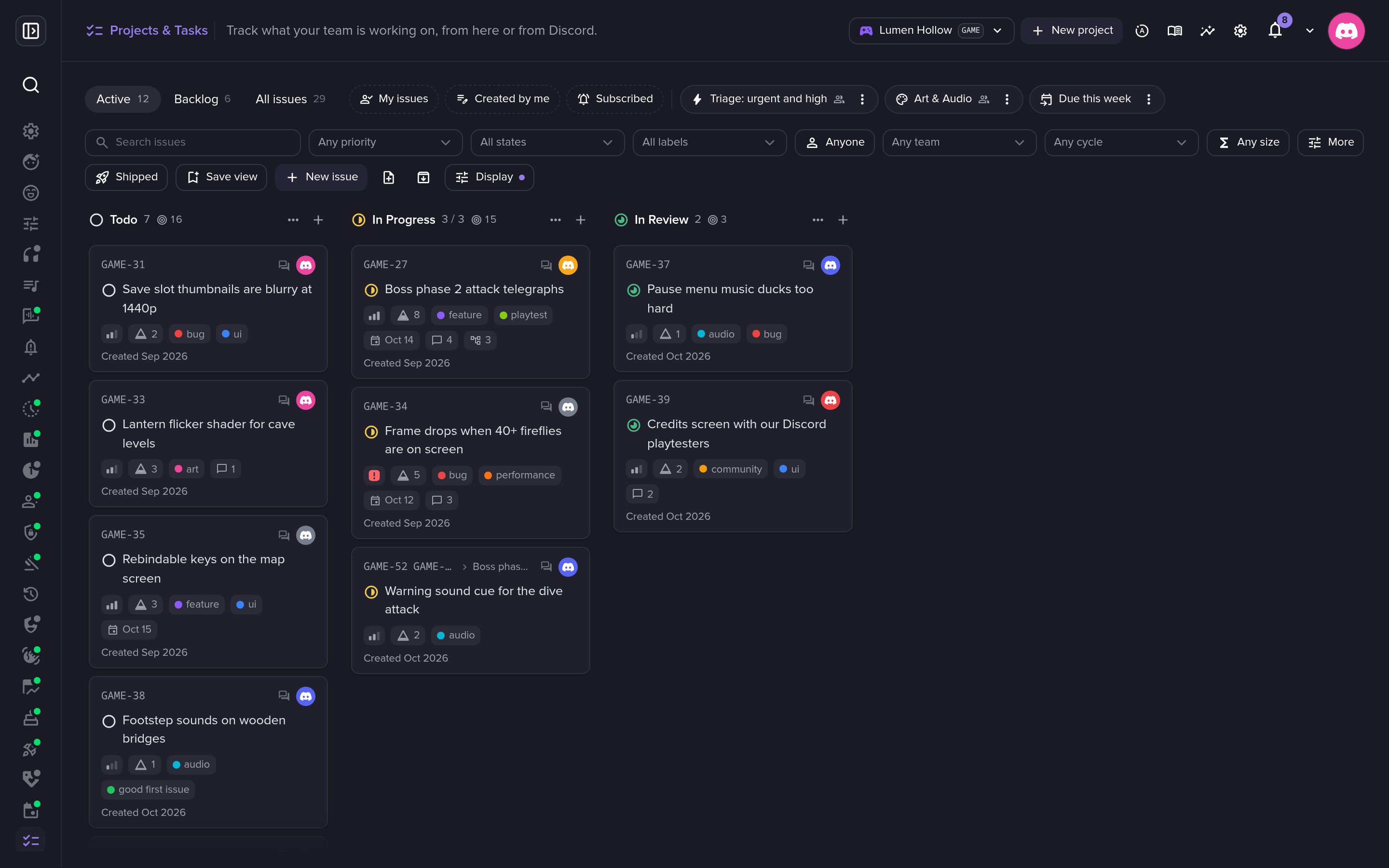Open the Any priority dropdown
The image size is (1389, 868).
[385, 142]
